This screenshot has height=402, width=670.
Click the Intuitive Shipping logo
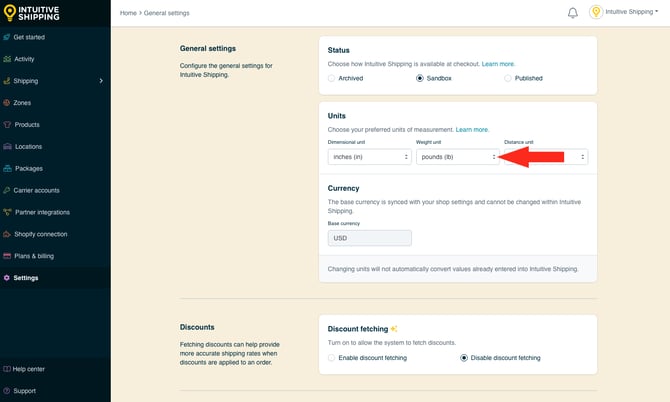(x=32, y=13)
